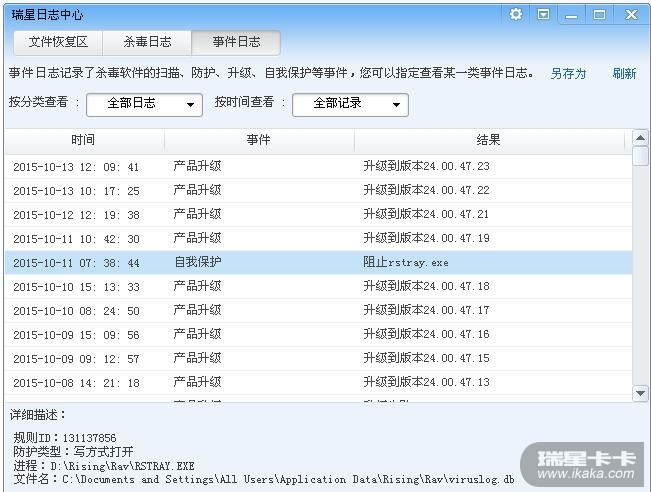Click result 阻止rstray.exe
Image resolution: width=651 pixels, height=492 pixels.
click(x=406, y=262)
